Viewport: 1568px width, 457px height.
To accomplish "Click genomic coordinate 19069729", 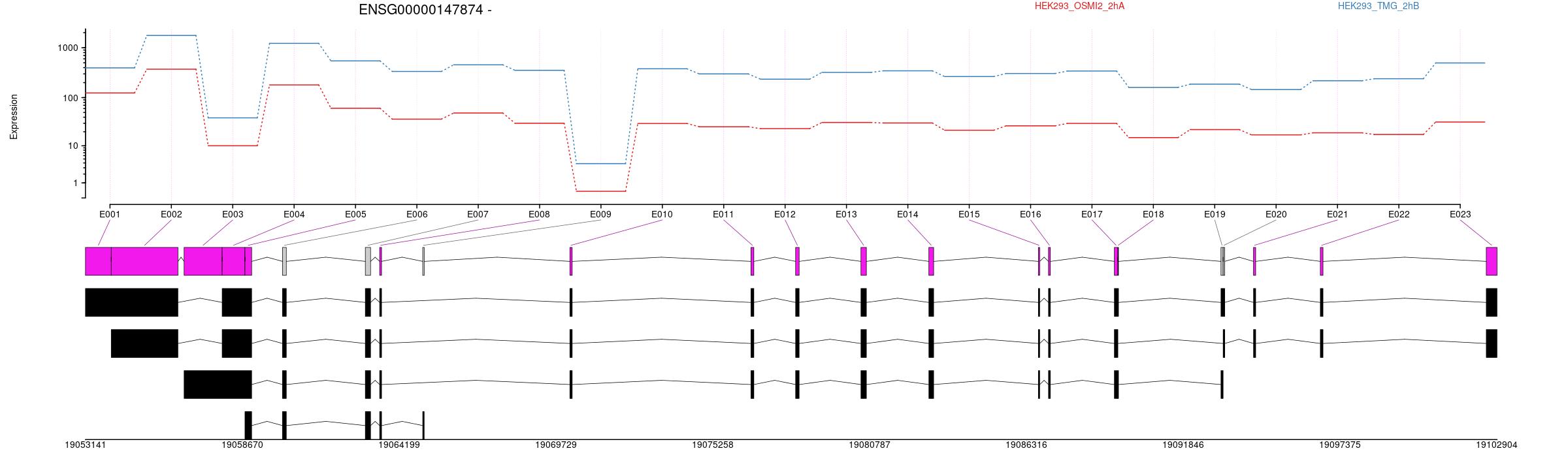I will pos(556,445).
